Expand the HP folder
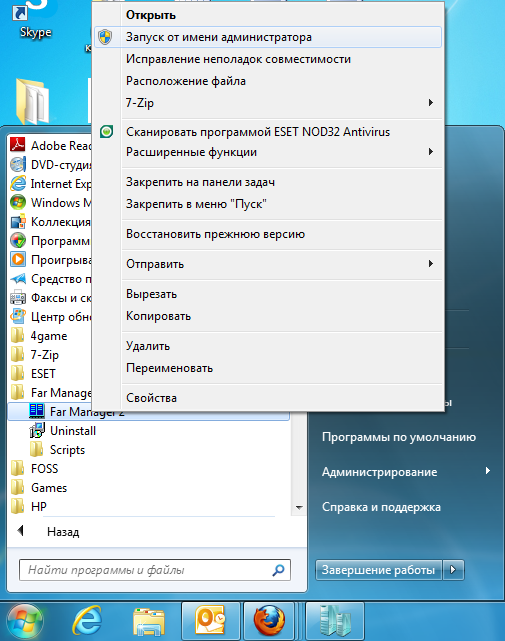The height and width of the screenshot is (641, 505). click(x=29, y=507)
